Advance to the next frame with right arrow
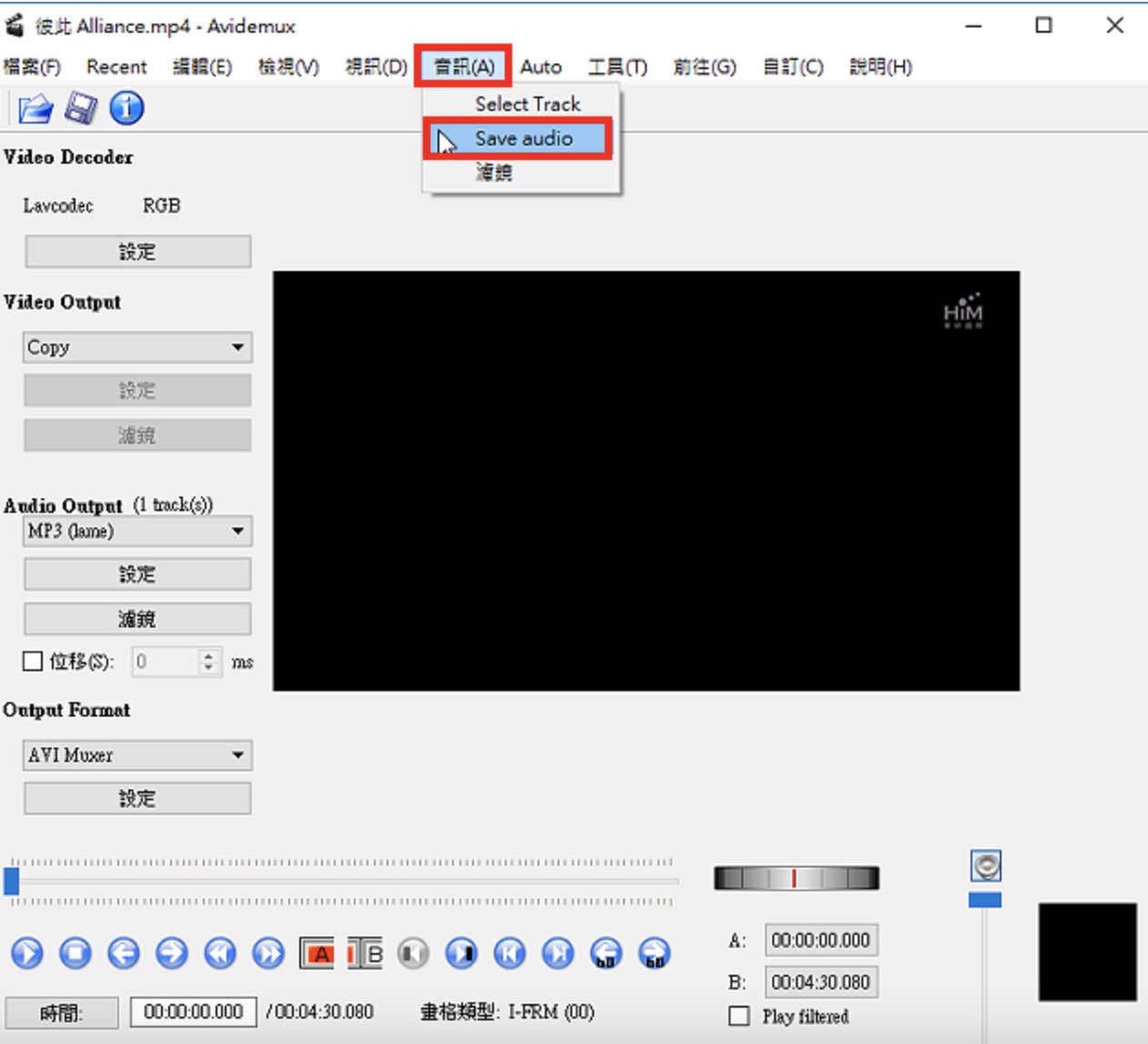Screen dimensions: 1148x1044 pyautogui.click(x=172, y=953)
